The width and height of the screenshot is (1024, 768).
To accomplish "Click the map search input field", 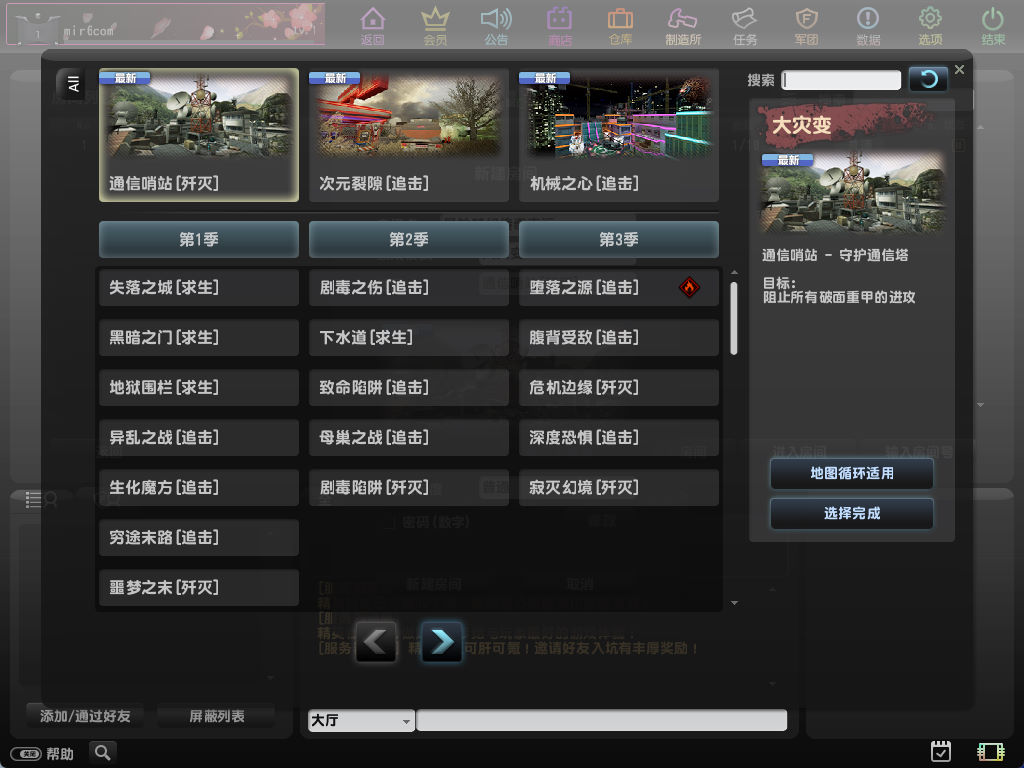I will 841,80.
